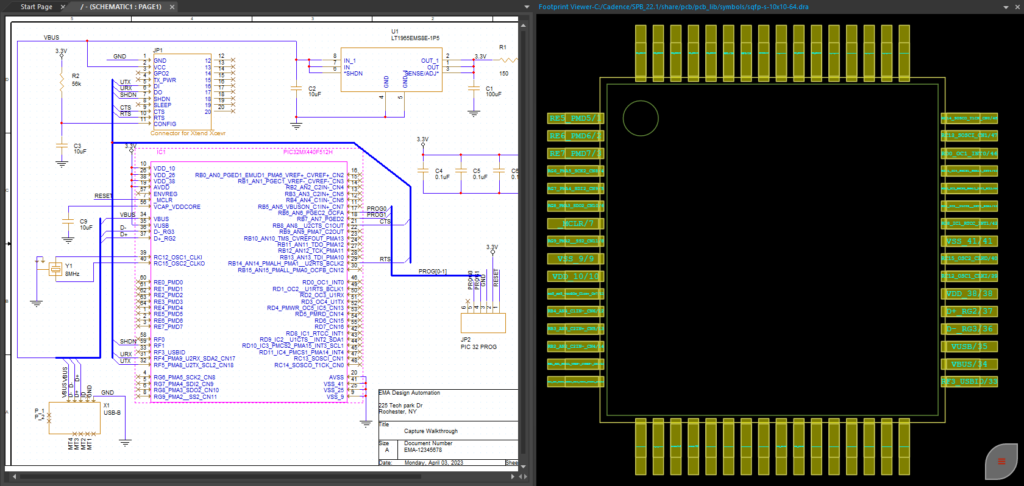Click the RESET net label near _MCLR
Image resolution: width=1024 pixels, height=486 pixels.
pos(104,195)
